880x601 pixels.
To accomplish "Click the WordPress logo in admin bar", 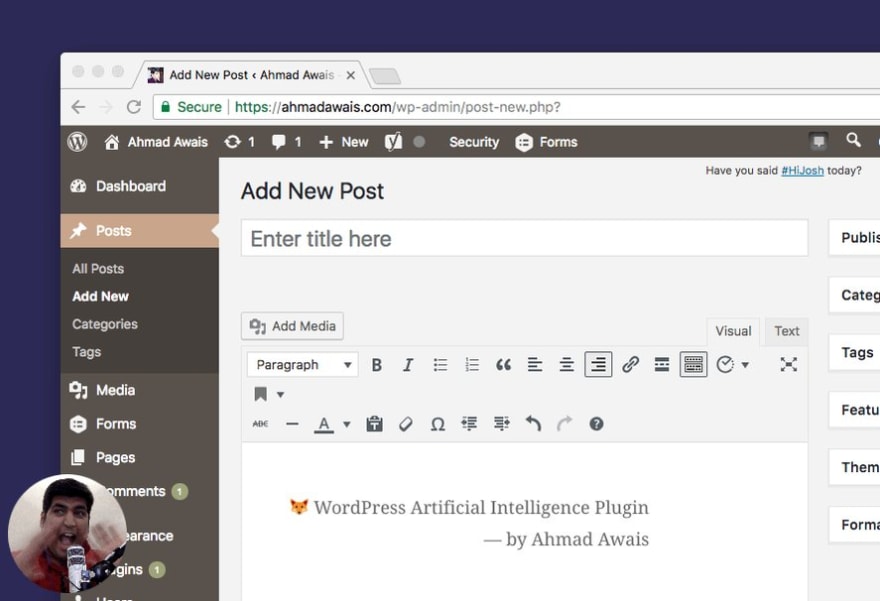I will click(77, 142).
